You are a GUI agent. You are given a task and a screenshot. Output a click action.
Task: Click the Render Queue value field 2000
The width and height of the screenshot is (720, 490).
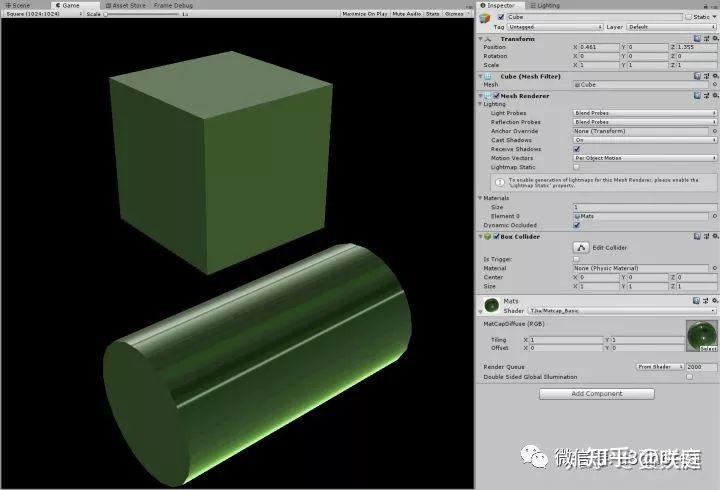coord(701,367)
